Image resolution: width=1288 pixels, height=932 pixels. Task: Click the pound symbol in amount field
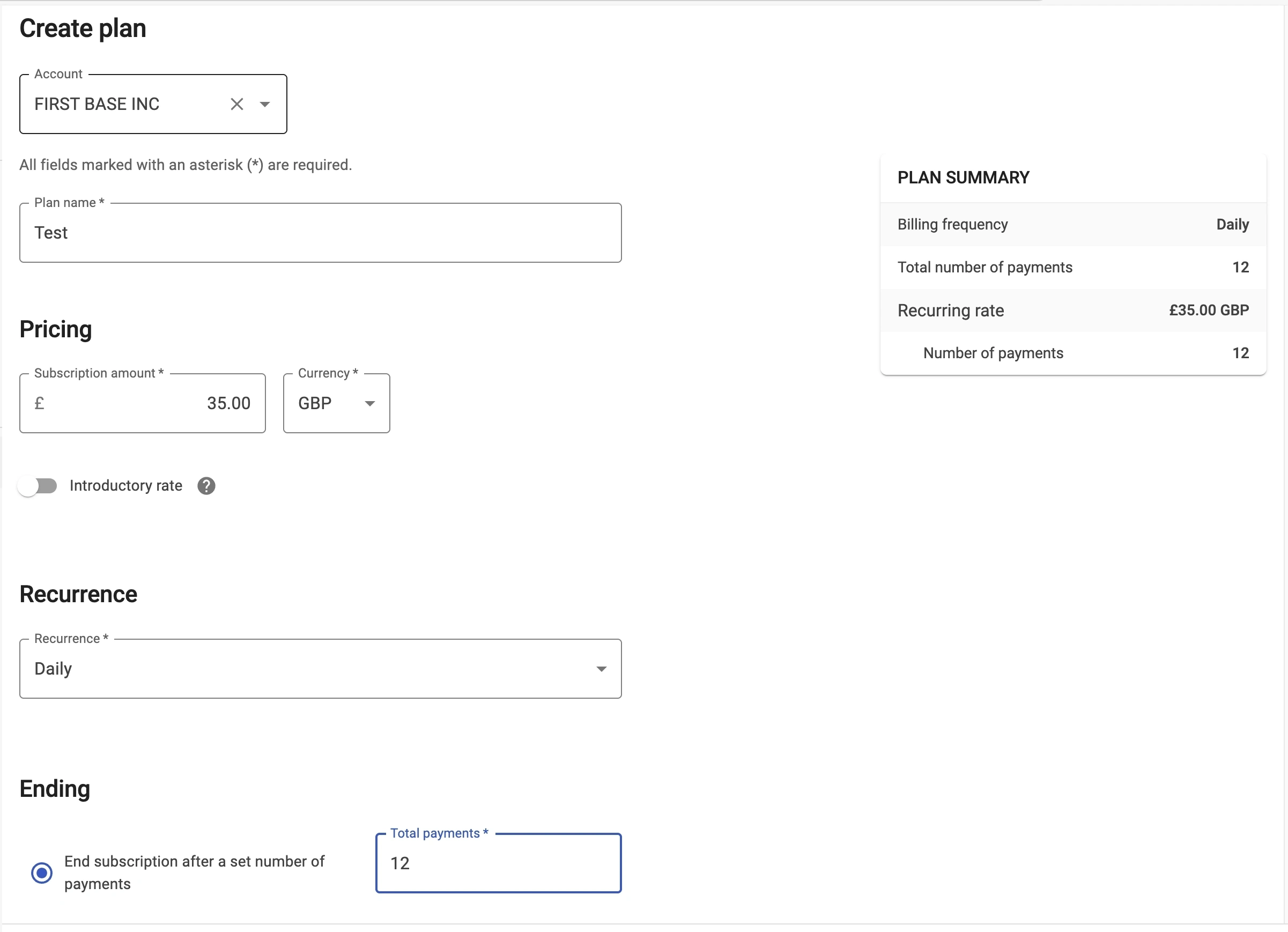tap(39, 403)
